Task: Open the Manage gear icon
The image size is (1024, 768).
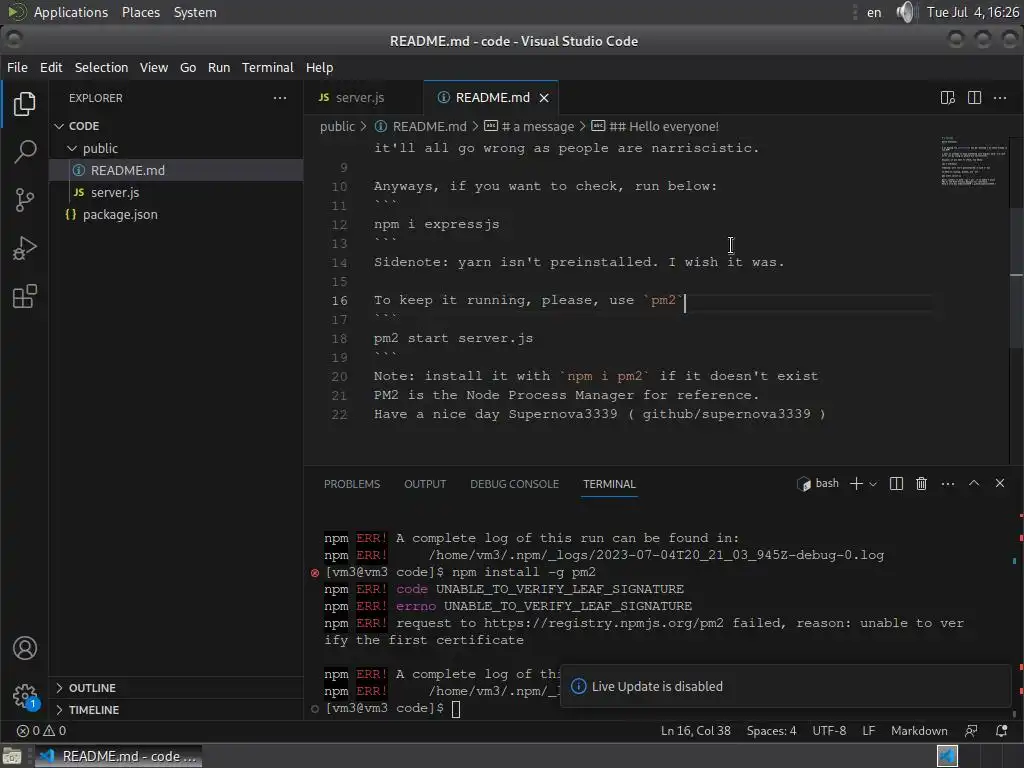Action: (24, 695)
